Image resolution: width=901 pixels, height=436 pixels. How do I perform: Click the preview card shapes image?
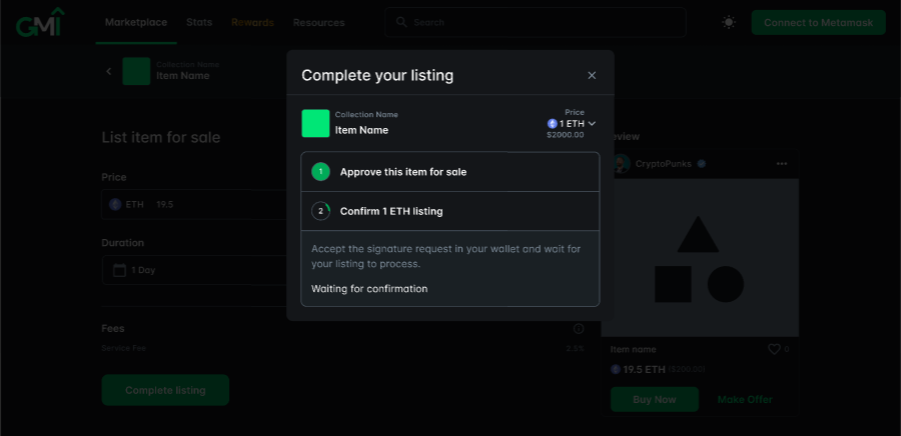coord(700,257)
